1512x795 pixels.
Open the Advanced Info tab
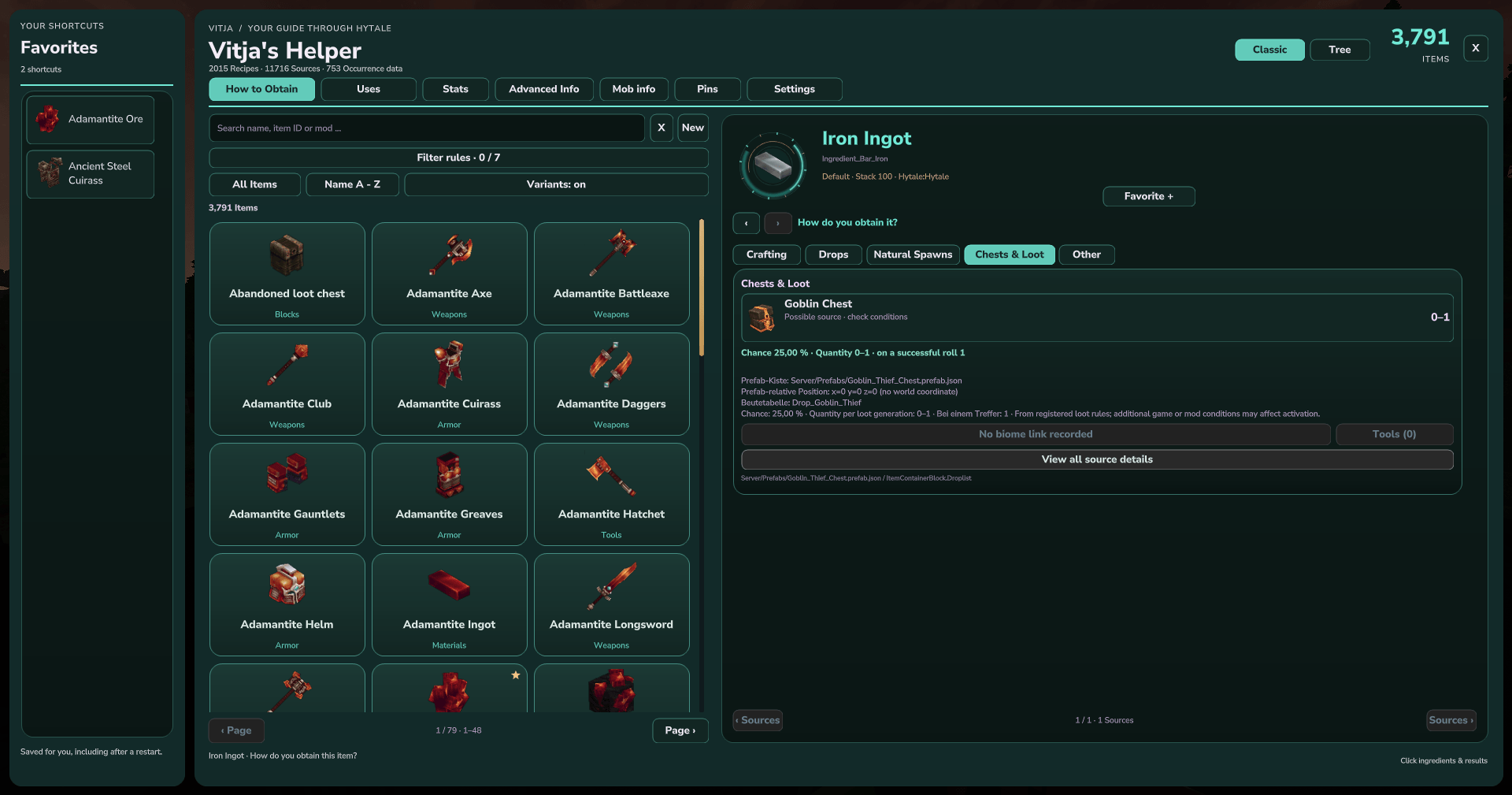click(x=544, y=89)
